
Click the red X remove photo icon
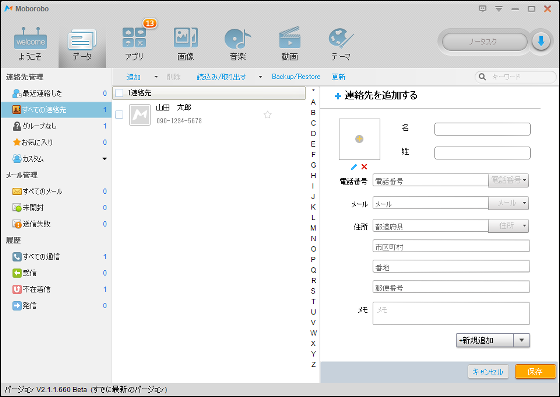(364, 167)
